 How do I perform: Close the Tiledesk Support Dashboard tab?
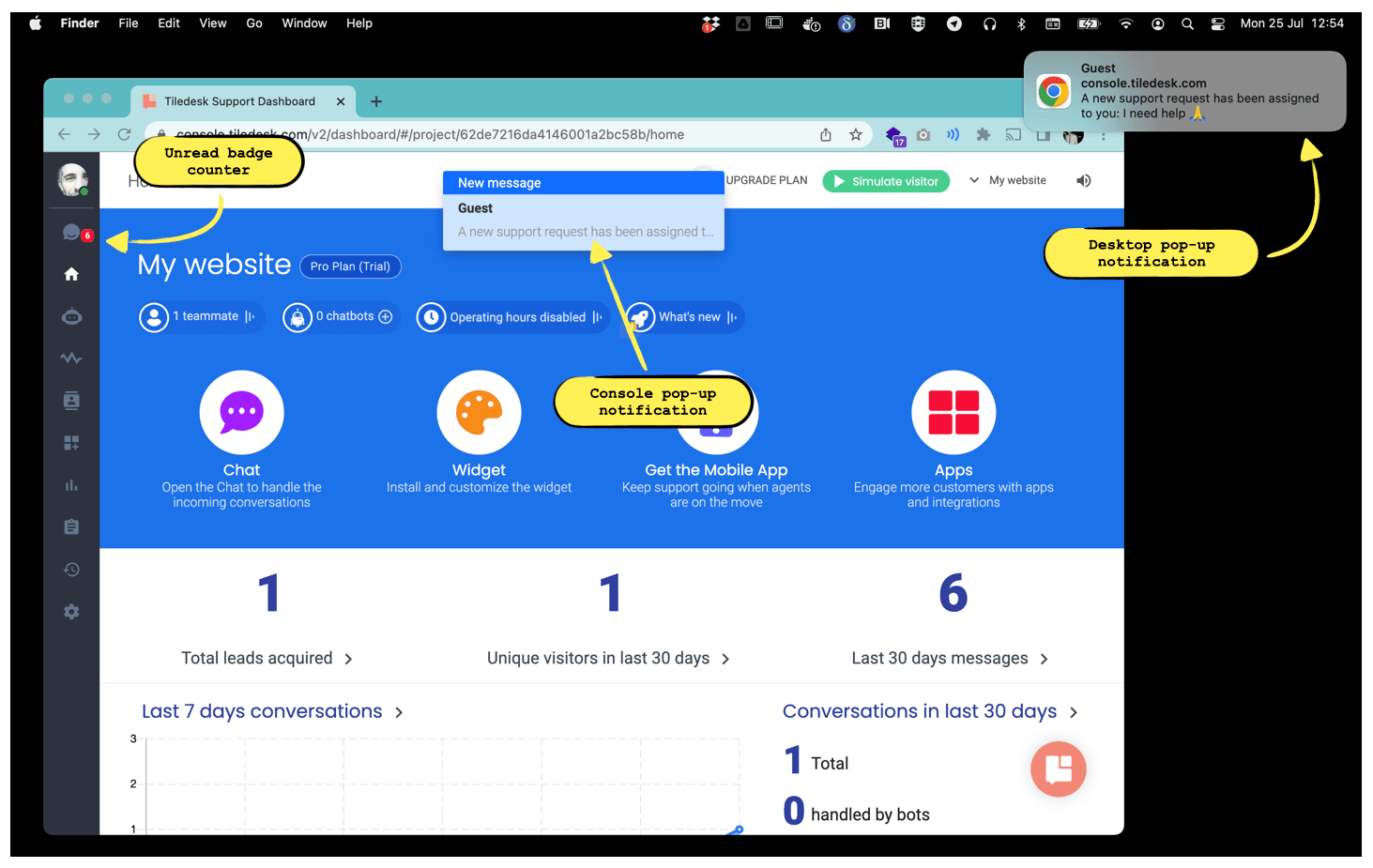pos(341,101)
